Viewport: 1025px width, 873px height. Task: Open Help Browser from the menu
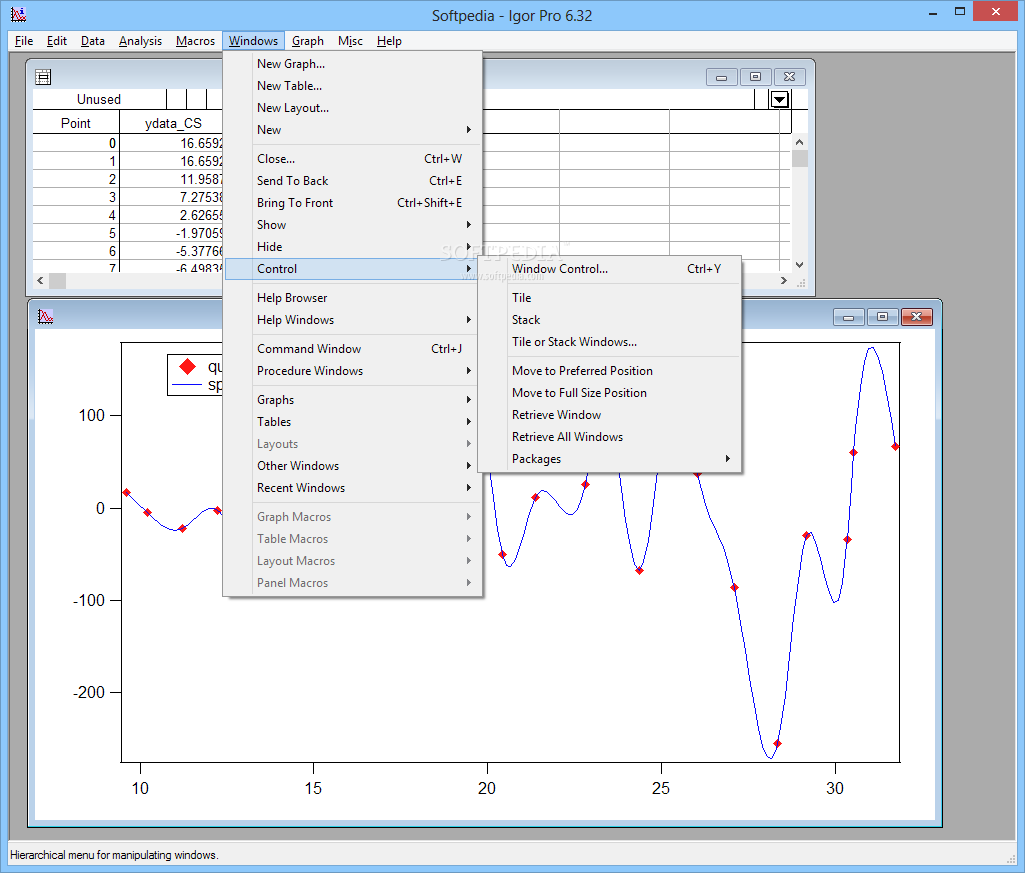(353, 298)
